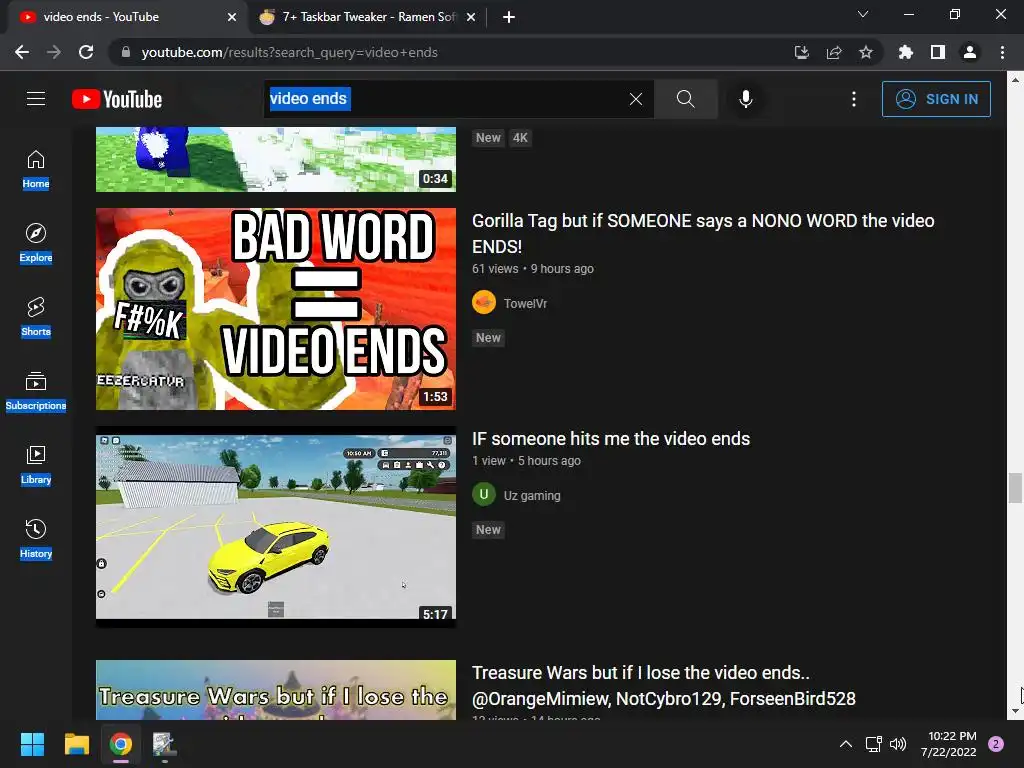Screen dimensions: 1024x768
Task: Visit the TowelVr channel name link
Action: (525, 303)
